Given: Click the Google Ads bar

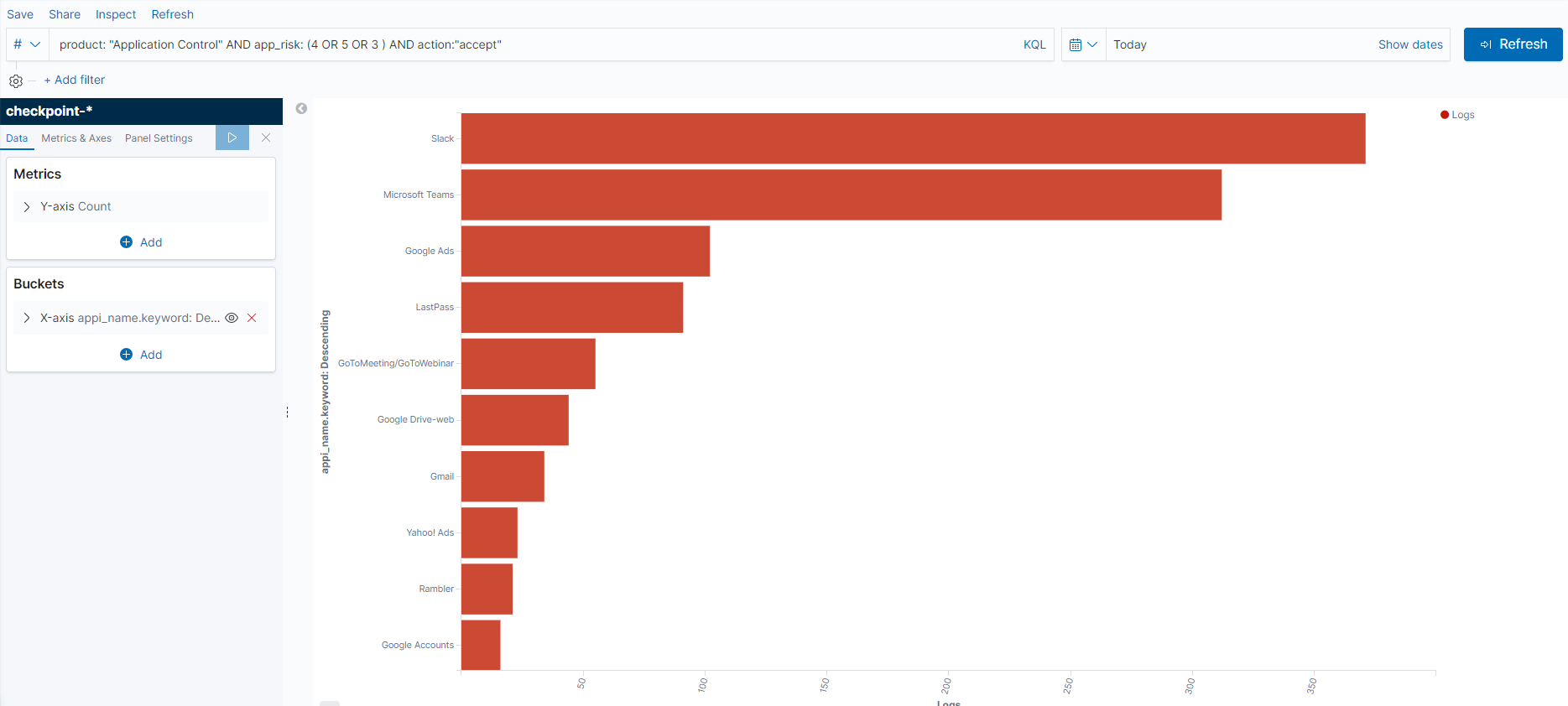Looking at the screenshot, I should [586, 251].
